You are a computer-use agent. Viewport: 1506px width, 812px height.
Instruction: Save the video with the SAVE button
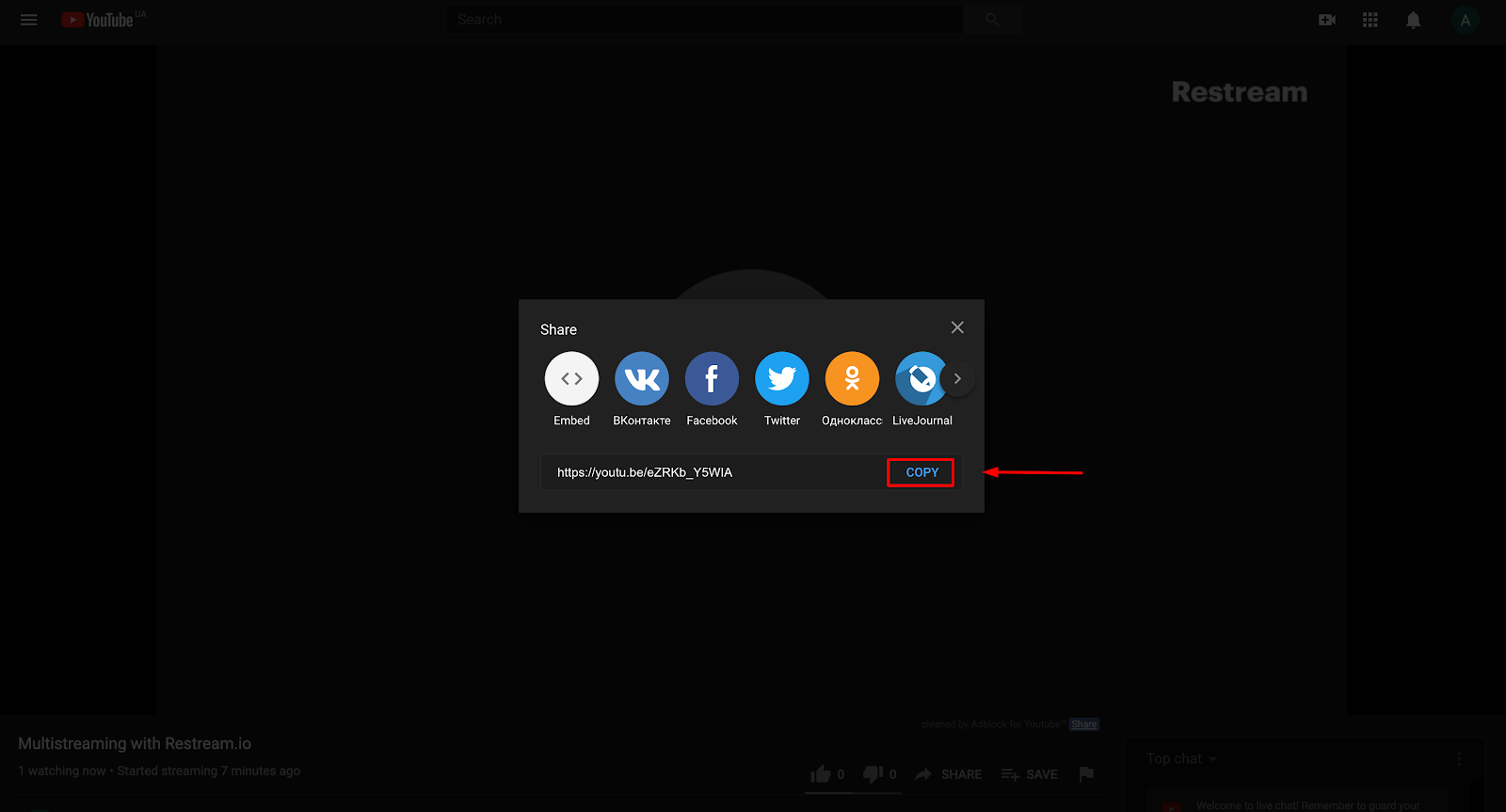(x=1029, y=774)
